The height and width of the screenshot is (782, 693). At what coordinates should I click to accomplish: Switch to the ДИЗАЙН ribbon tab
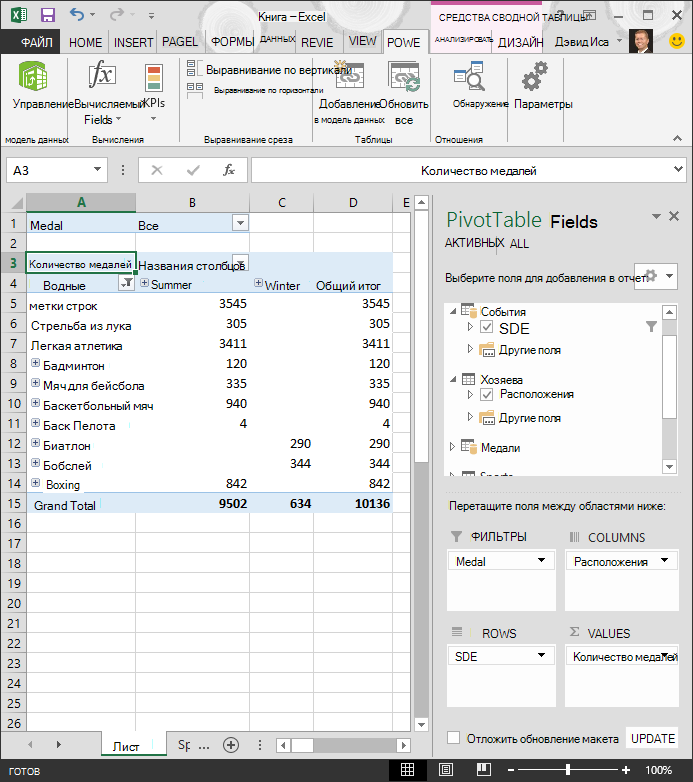[x=520, y=43]
